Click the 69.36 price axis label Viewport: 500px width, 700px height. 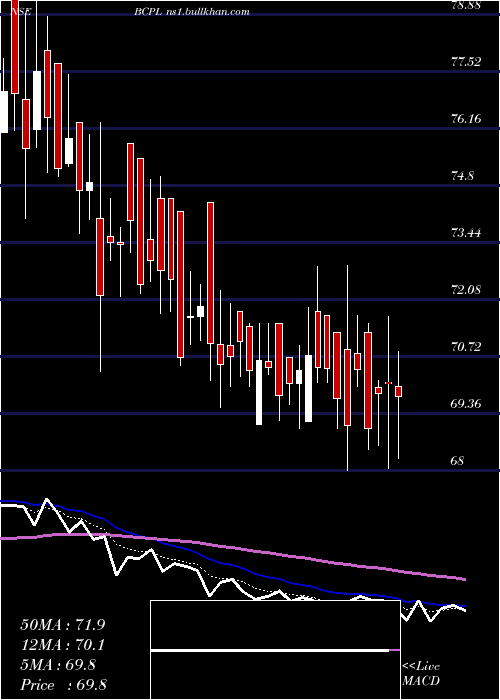pyautogui.click(x=466, y=404)
